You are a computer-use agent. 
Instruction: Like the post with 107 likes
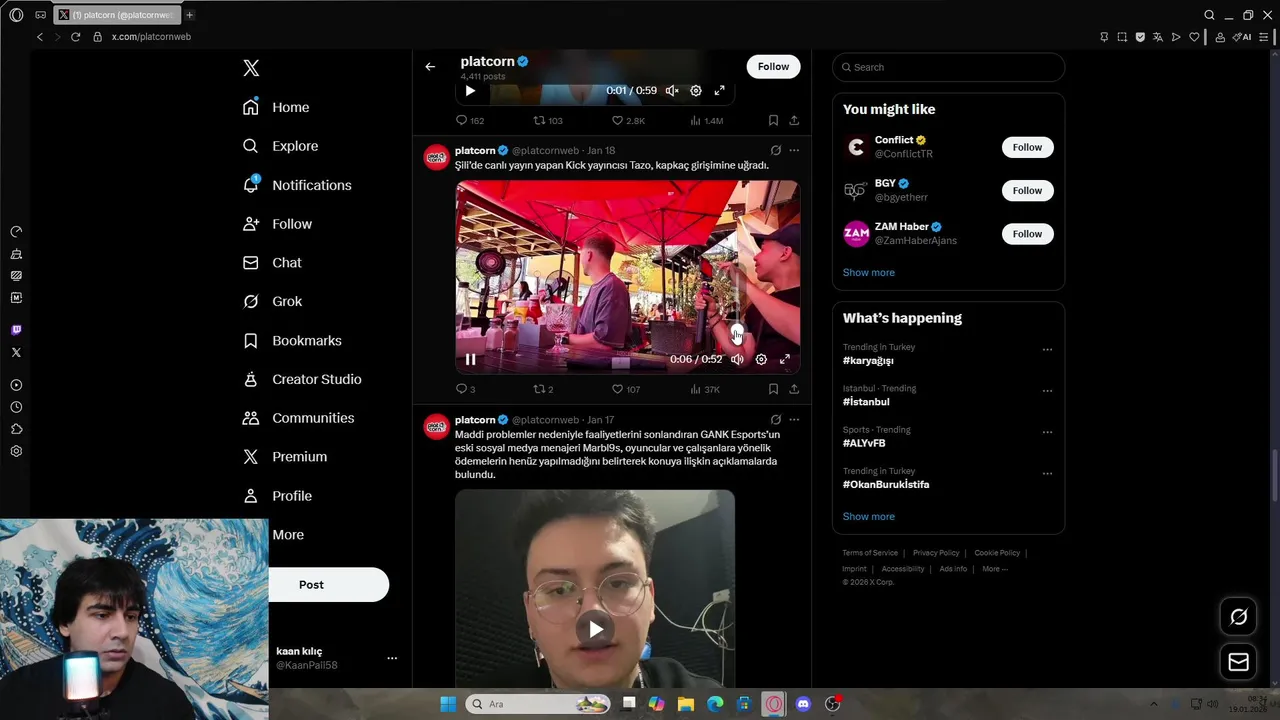click(x=626, y=389)
